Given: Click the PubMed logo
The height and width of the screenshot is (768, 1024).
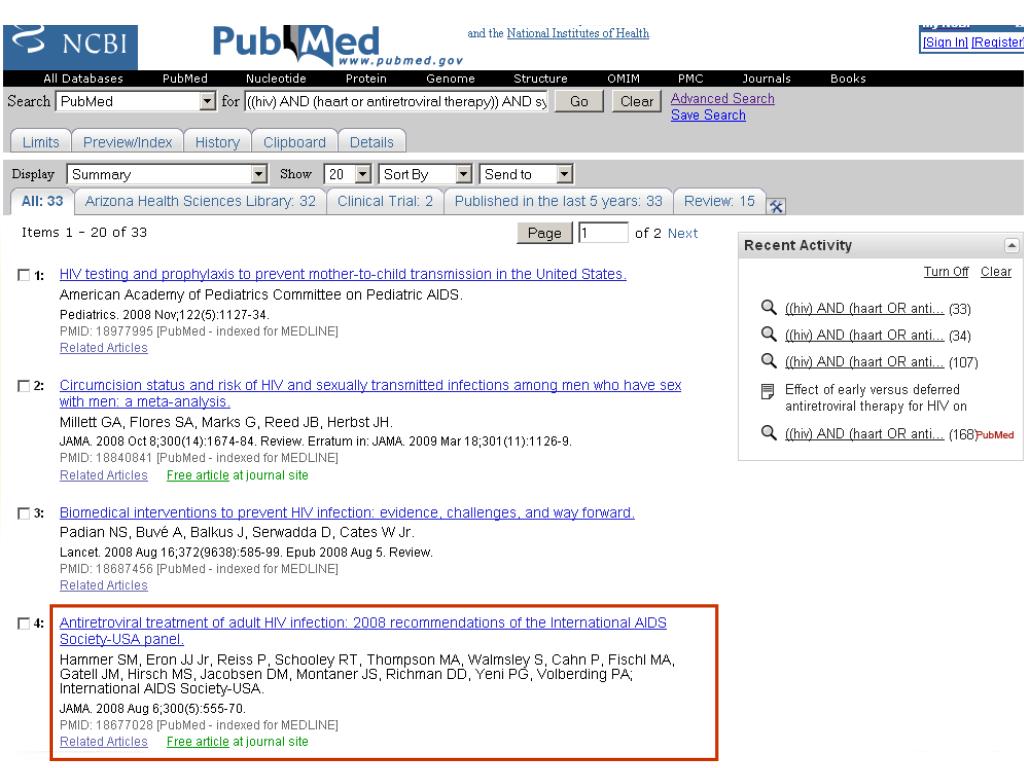Looking at the screenshot, I should point(338,46).
